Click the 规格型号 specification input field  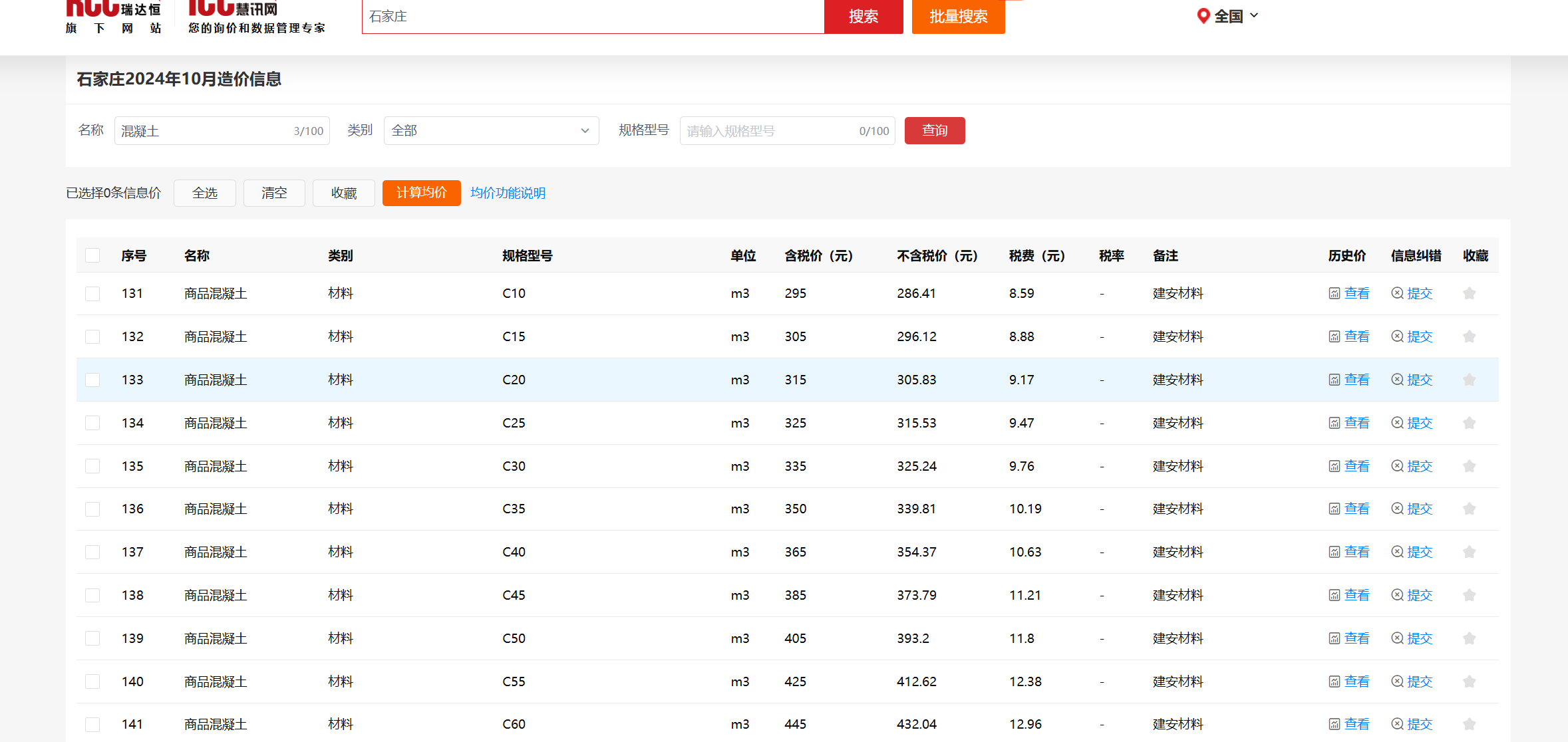[768, 130]
